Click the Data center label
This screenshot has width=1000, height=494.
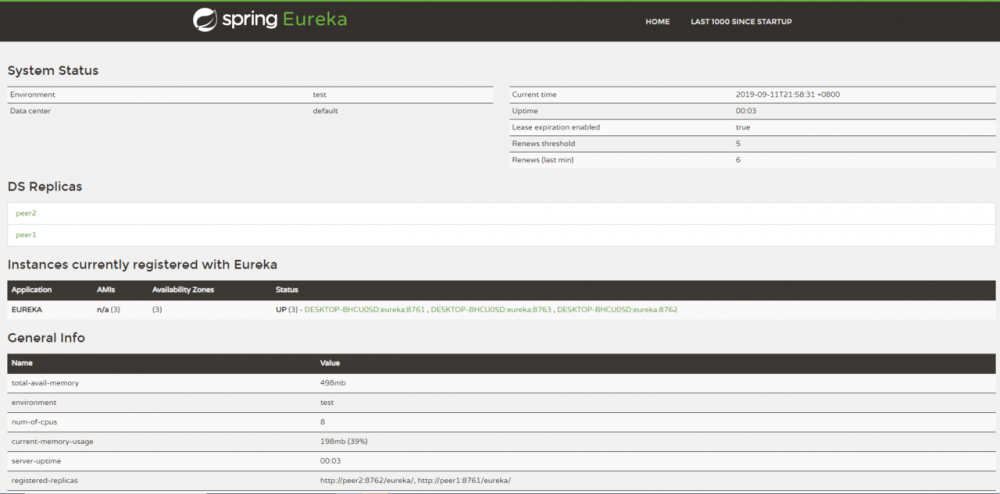click(x=30, y=111)
